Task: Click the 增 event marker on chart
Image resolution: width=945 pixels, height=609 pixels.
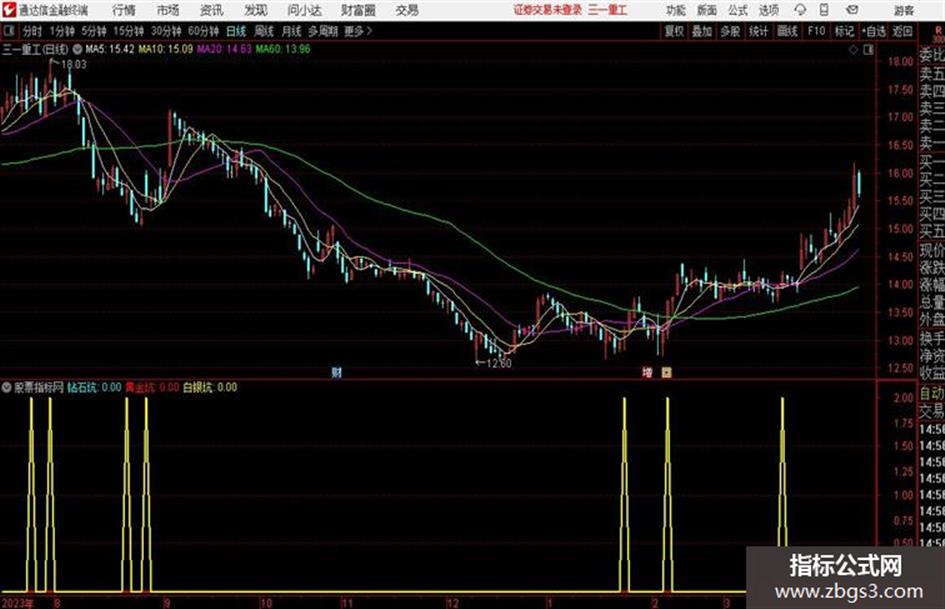Action: point(647,373)
